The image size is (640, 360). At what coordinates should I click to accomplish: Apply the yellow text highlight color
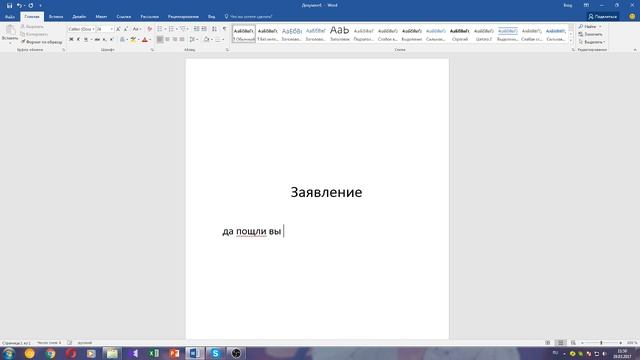coord(133,40)
